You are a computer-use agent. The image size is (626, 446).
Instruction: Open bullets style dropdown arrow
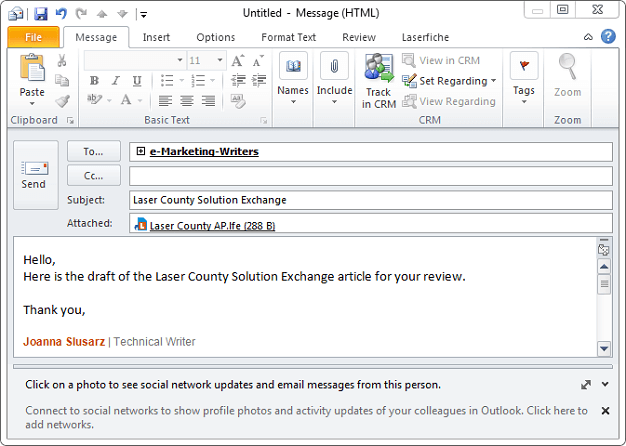coord(182,81)
